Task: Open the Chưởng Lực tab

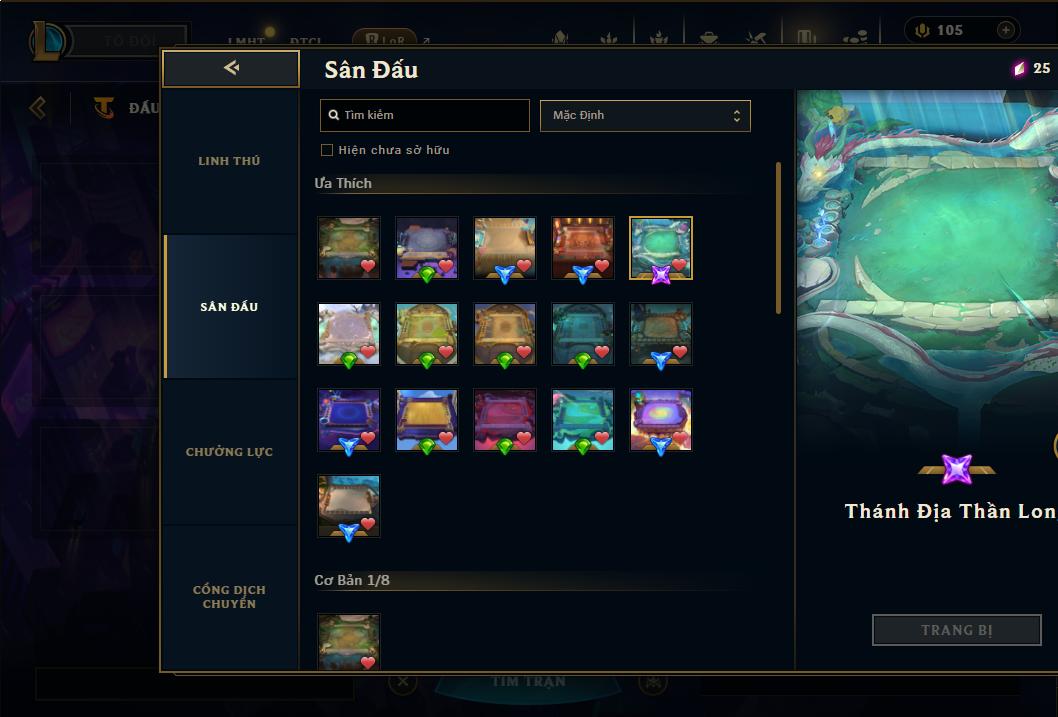Action: click(x=229, y=452)
